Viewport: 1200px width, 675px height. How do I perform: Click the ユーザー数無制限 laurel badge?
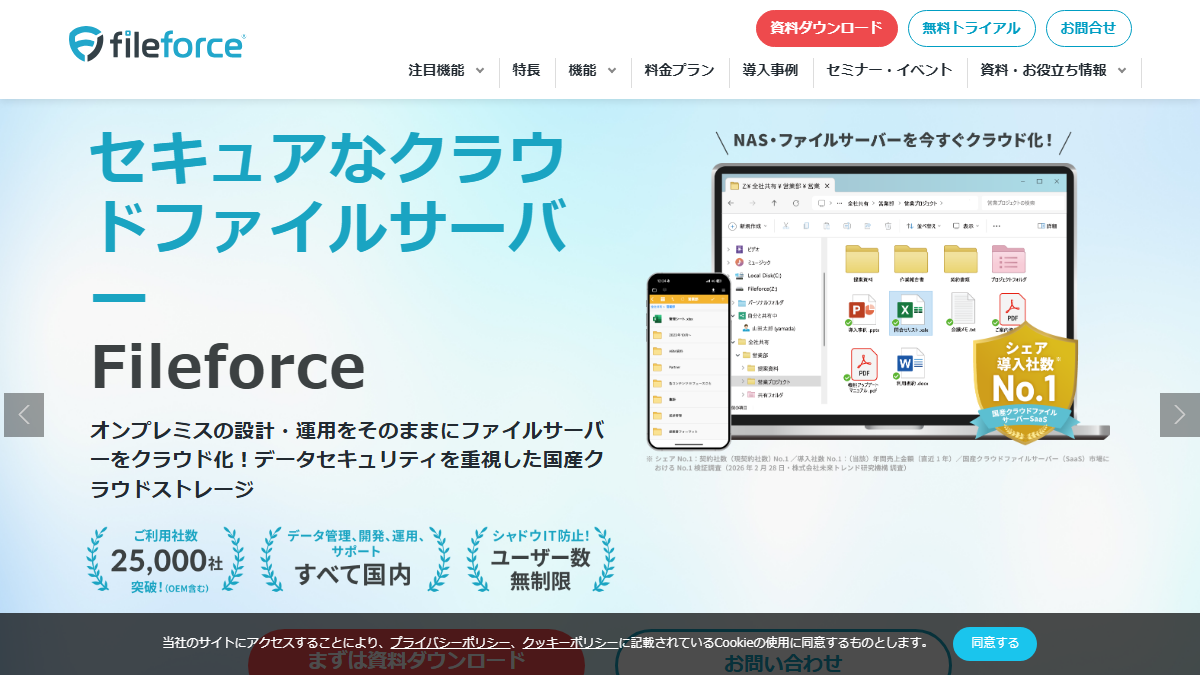[540, 561]
